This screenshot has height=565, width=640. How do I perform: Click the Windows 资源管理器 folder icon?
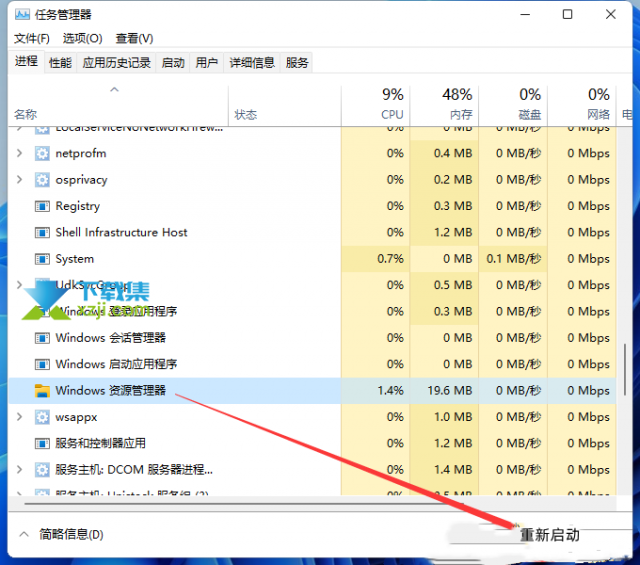point(42,391)
